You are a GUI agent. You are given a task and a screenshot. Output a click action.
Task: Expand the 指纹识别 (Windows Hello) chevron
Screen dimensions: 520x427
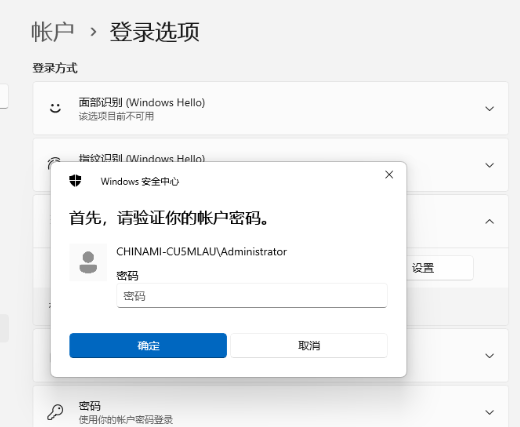(x=489, y=165)
